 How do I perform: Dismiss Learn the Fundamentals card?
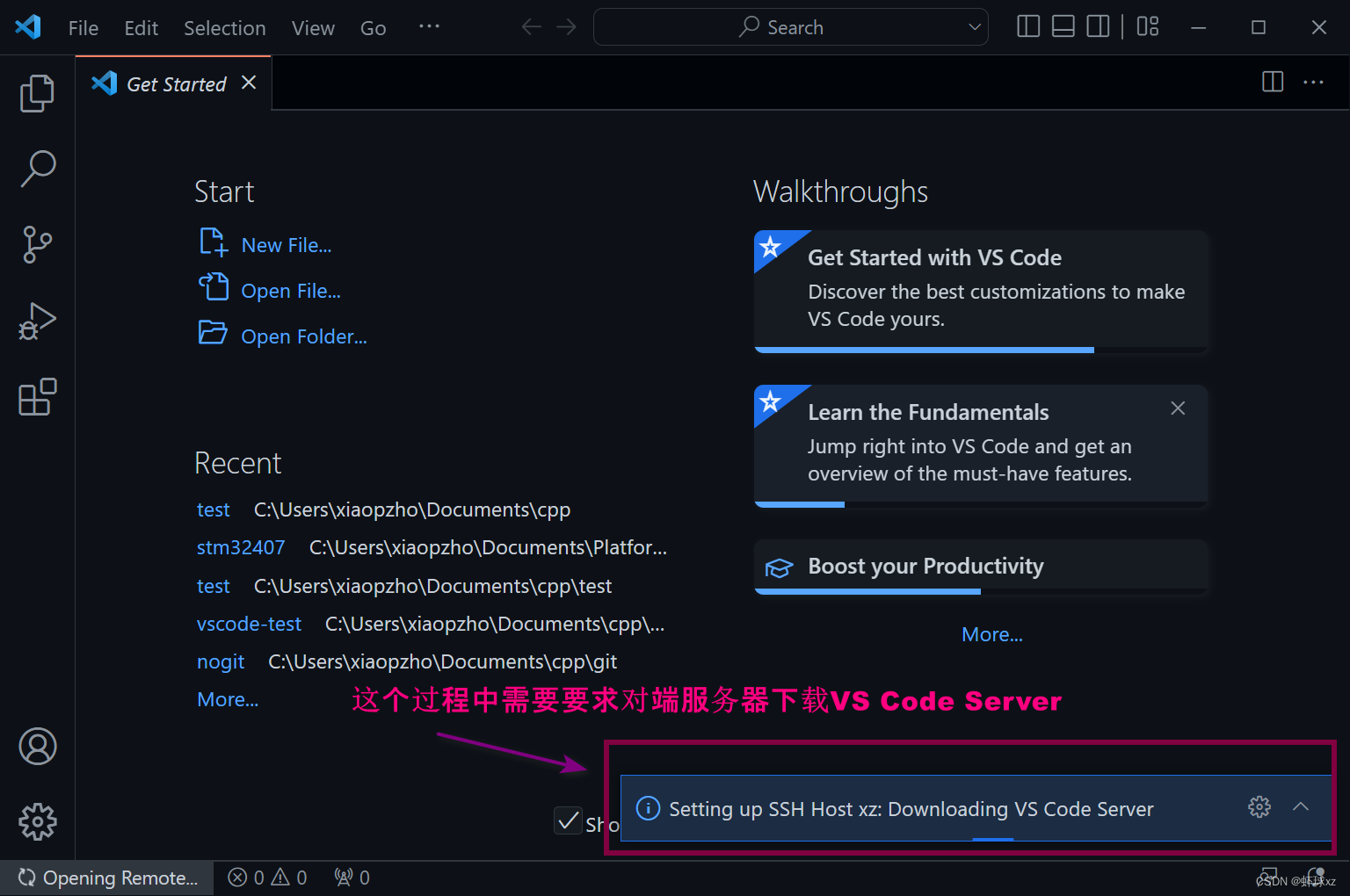click(1178, 408)
